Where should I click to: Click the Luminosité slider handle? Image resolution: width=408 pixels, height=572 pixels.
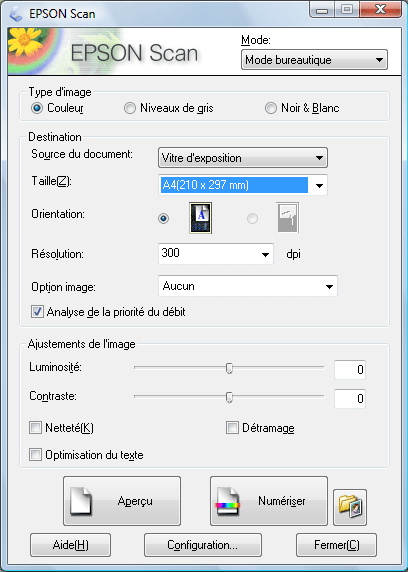(229, 368)
